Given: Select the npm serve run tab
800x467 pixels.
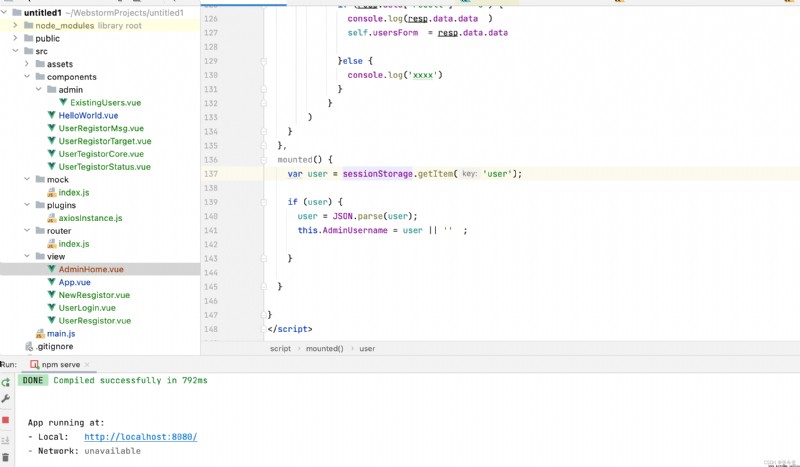Looking at the screenshot, I should [61, 364].
